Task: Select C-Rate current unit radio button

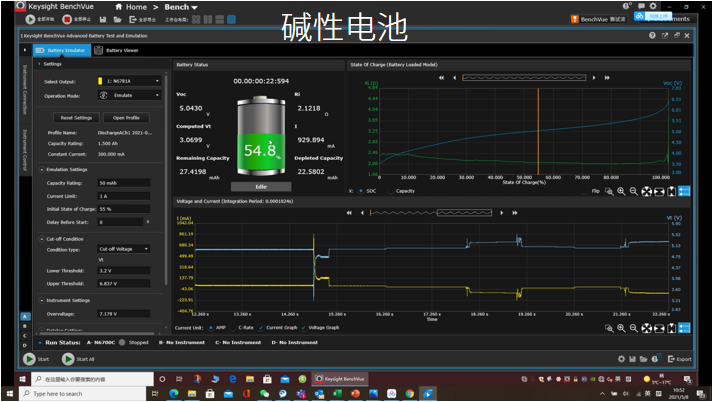Action: pyautogui.click(x=233, y=327)
